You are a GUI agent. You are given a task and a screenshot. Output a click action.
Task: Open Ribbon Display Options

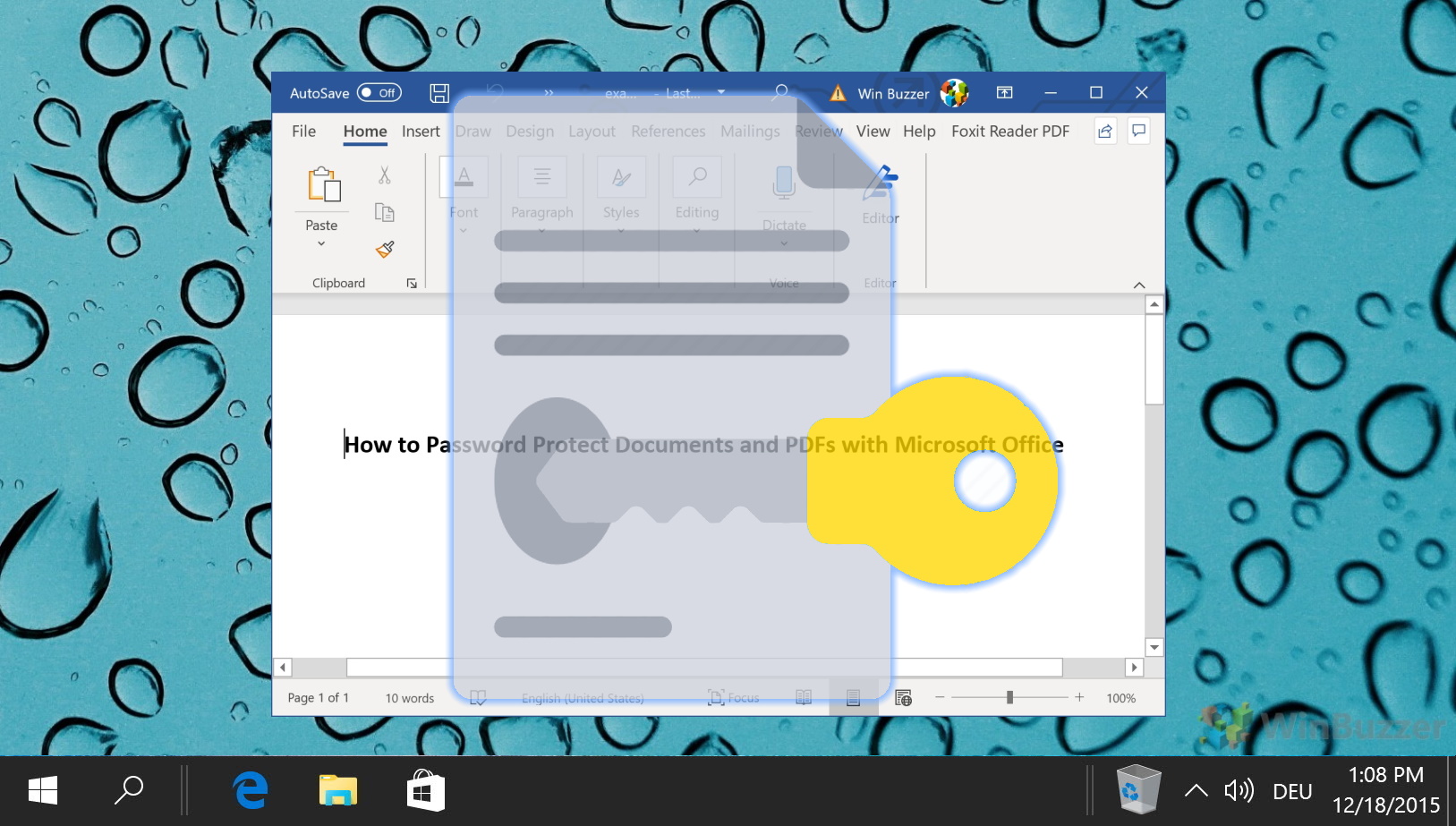[1005, 93]
